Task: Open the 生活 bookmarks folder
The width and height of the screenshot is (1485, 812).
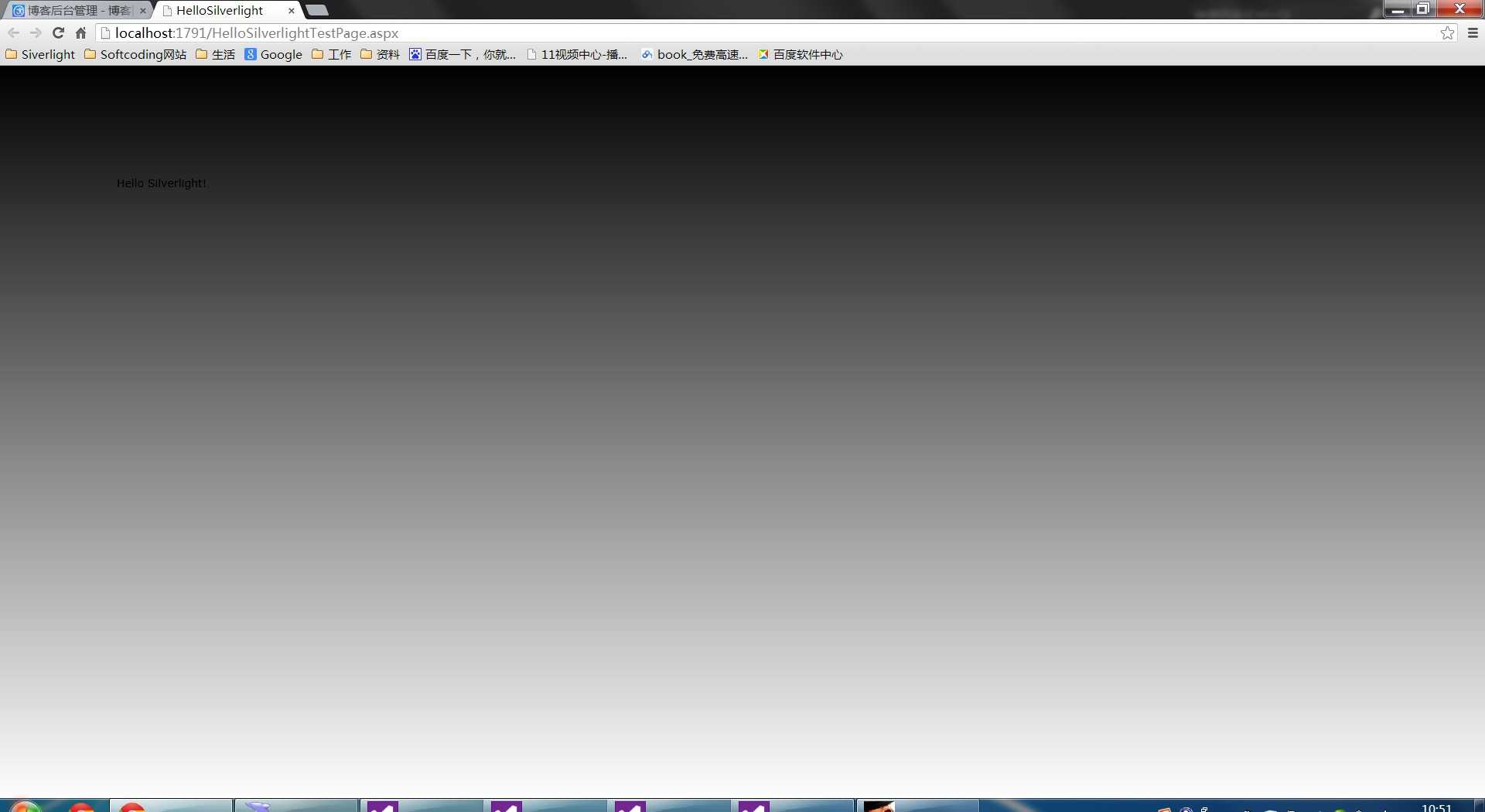Action: (215, 54)
